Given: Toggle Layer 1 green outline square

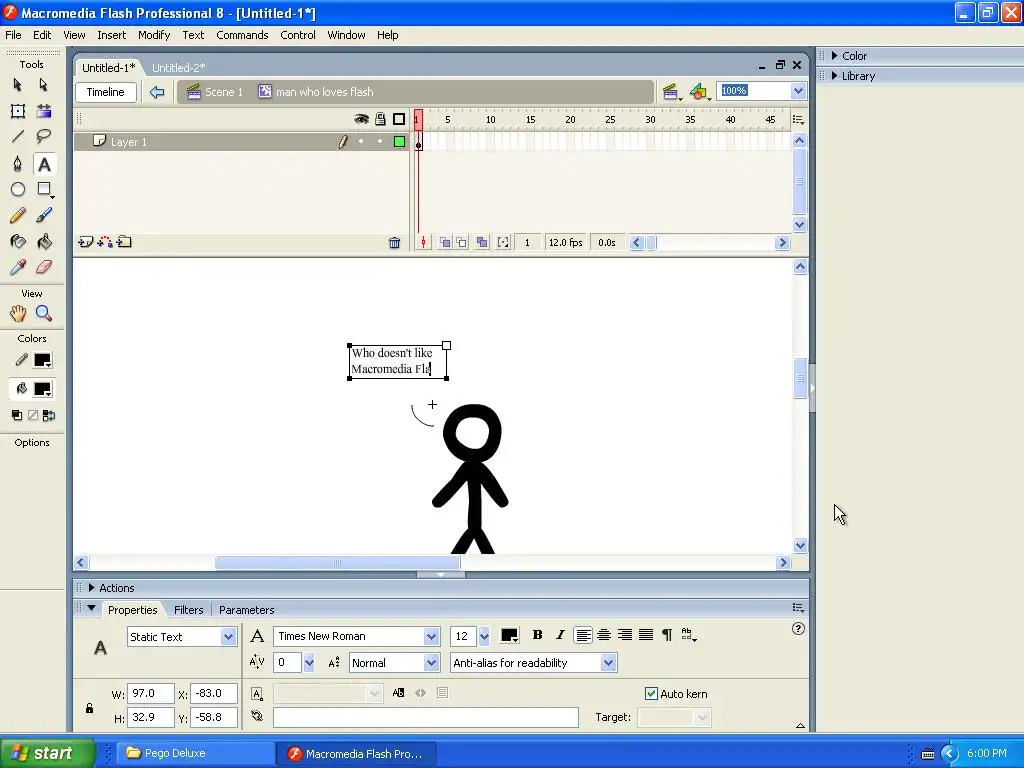Looking at the screenshot, I should pos(399,142).
